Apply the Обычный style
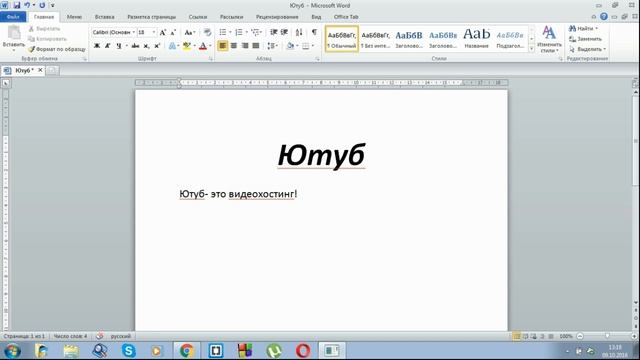 [342, 39]
